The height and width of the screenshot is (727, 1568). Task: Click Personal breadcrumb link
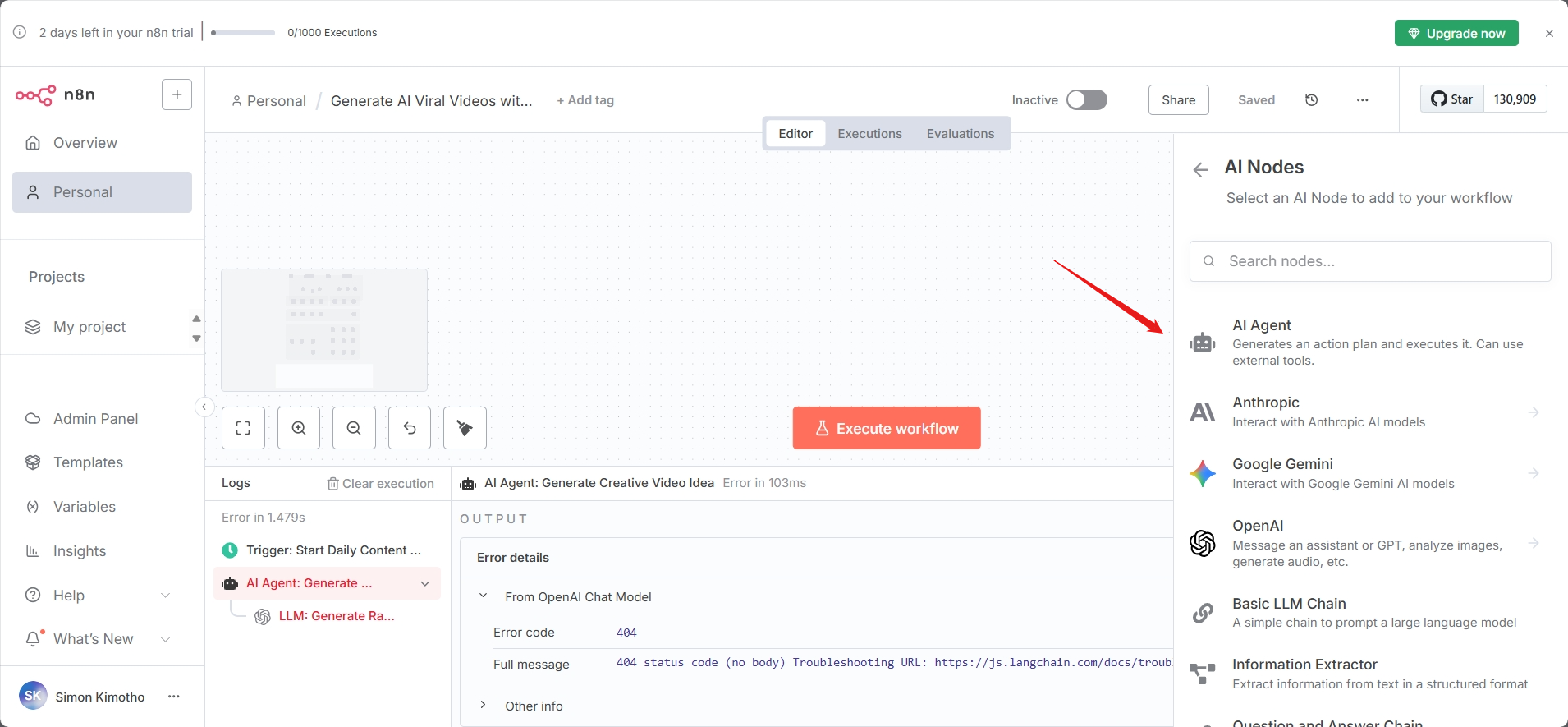click(268, 101)
